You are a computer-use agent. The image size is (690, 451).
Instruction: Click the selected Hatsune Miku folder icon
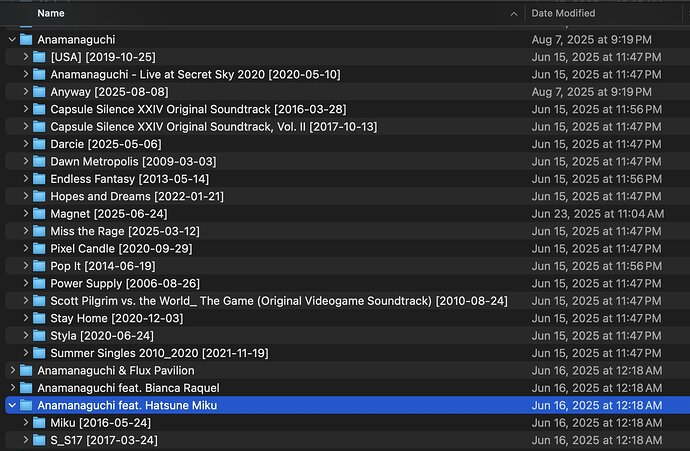[26, 405]
